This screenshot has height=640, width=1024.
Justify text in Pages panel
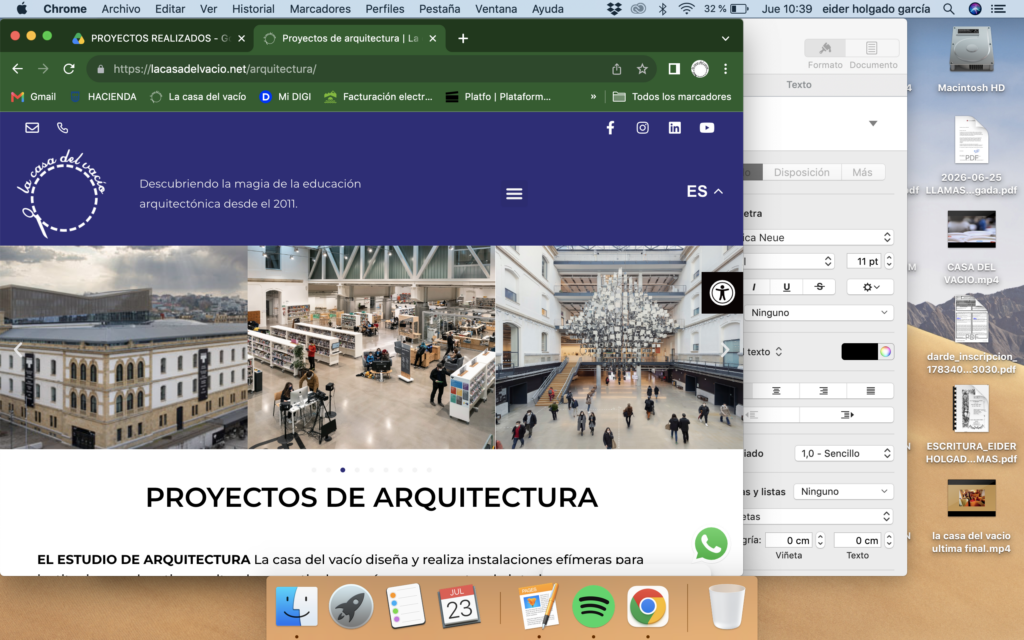tap(870, 391)
